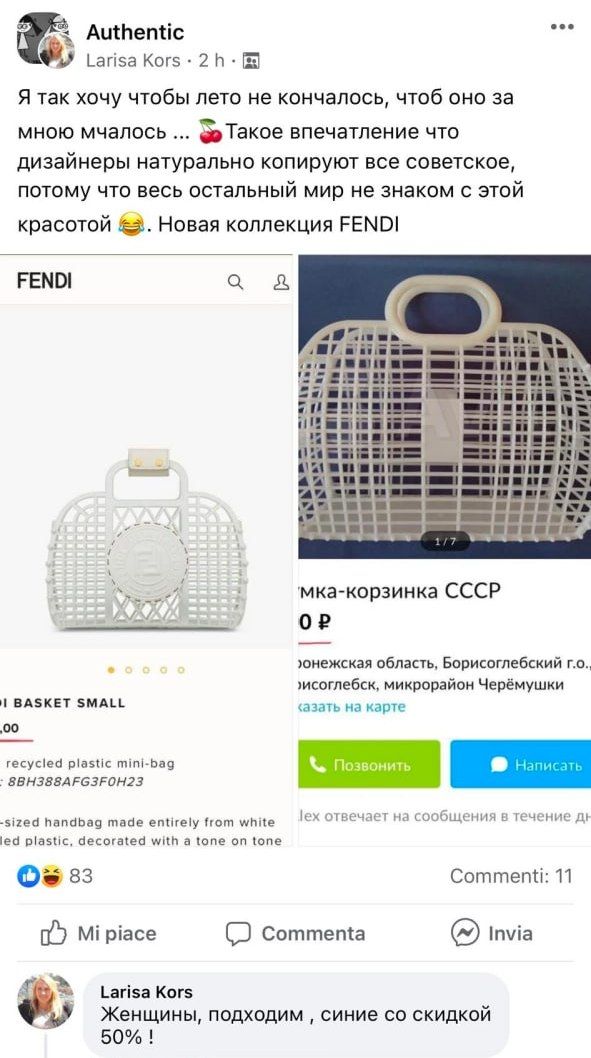Select the first carousel dot under Fendi bag
The width and height of the screenshot is (591, 1058).
(x=111, y=670)
